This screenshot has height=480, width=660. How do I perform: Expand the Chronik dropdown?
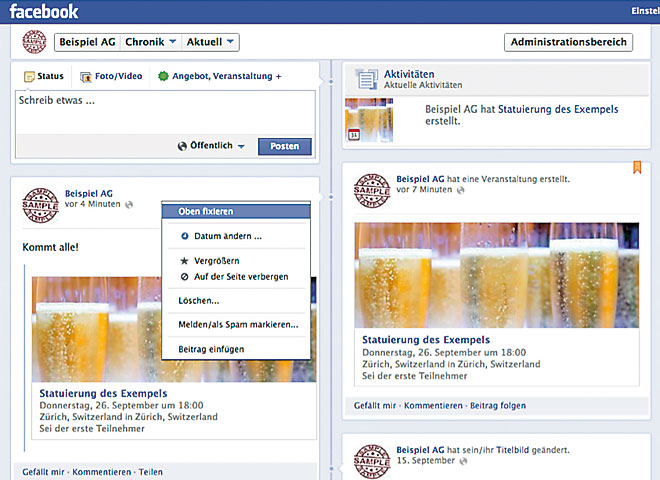[150, 42]
